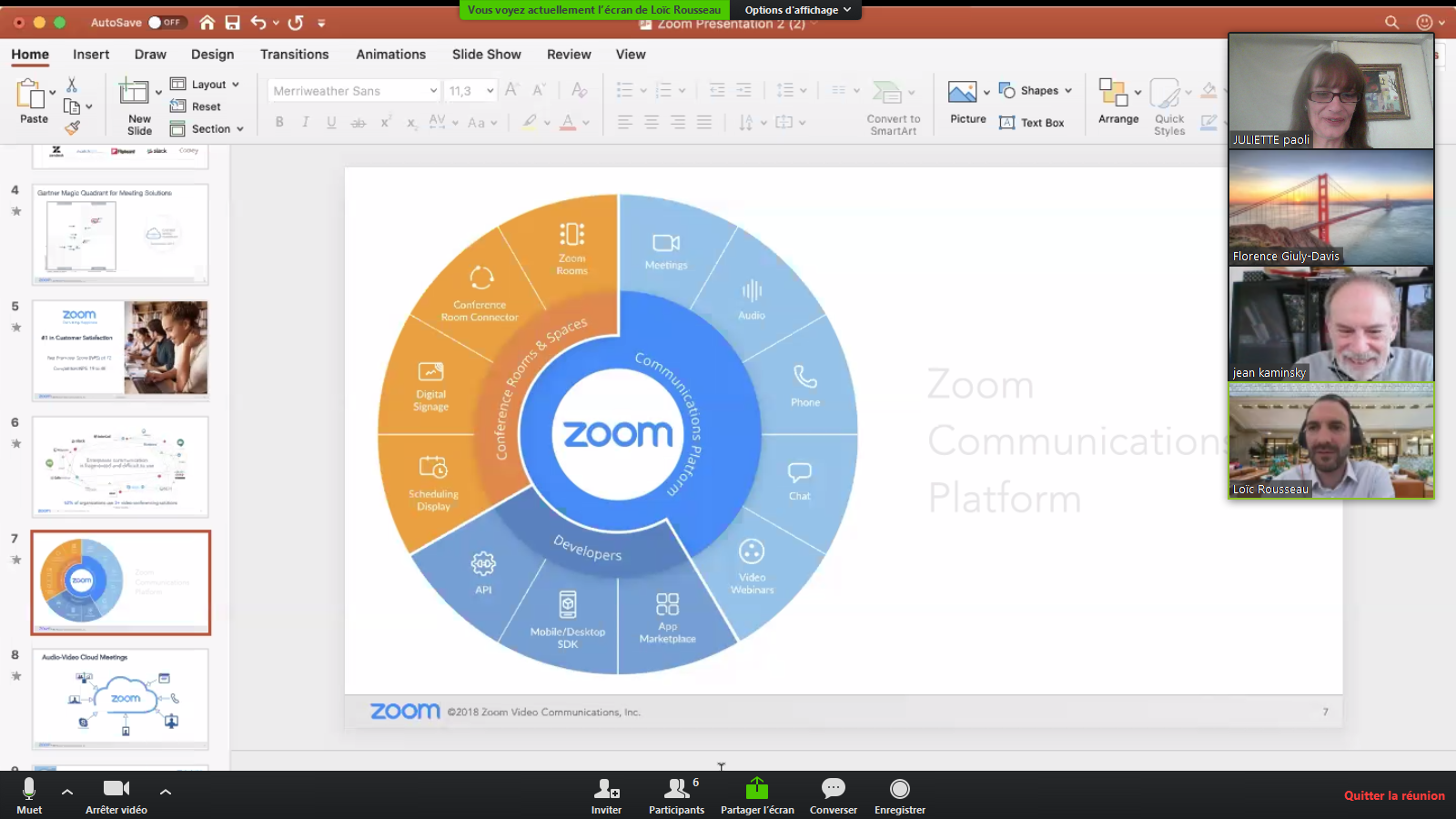This screenshot has height=819, width=1456.
Task: Open the Transitions tab
Action: pyautogui.click(x=294, y=55)
